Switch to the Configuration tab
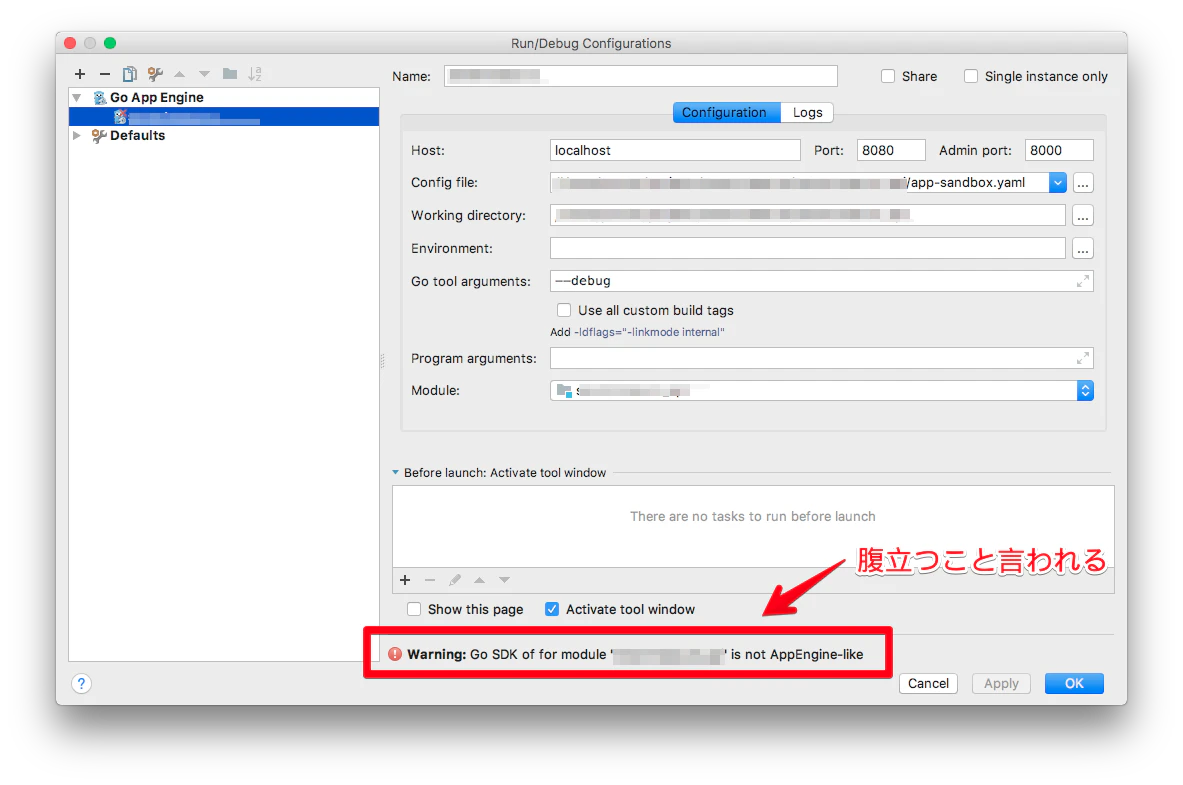The image size is (1183, 785). pos(727,112)
